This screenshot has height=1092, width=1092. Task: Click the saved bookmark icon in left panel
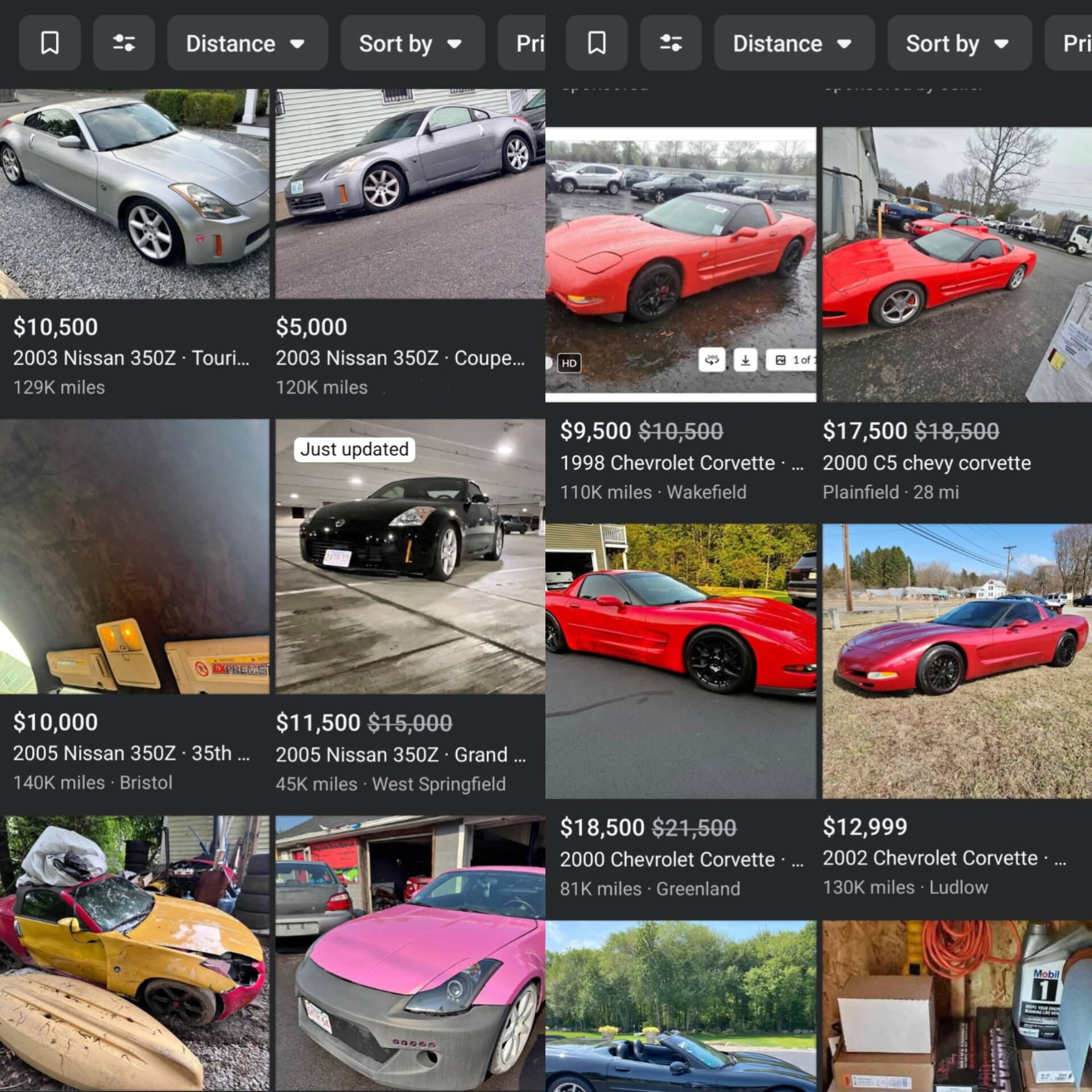click(49, 43)
